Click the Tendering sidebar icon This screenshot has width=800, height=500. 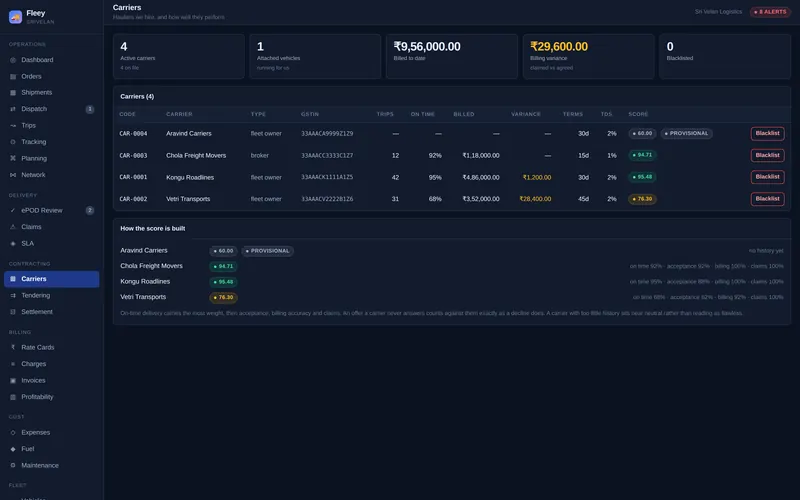(x=13, y=295)
